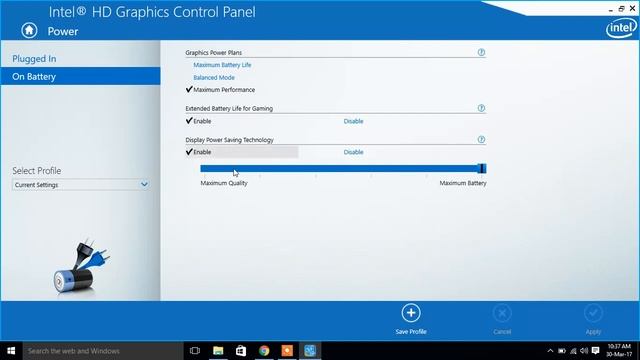Open help for Display Power Saving Technology
The image size is (640, 360).
point(481,140)
